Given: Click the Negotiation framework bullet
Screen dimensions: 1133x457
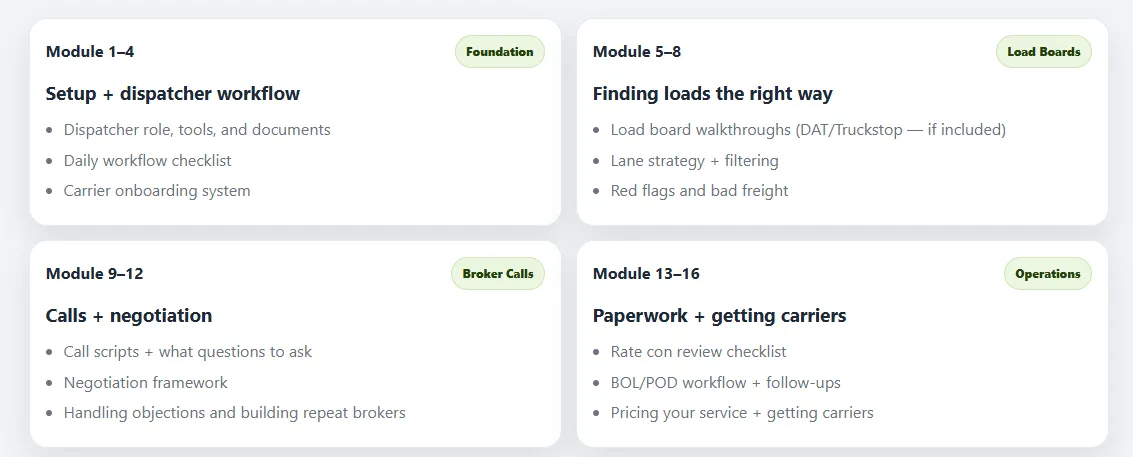Looking at the screenshot, I should (x=145, y=383).
